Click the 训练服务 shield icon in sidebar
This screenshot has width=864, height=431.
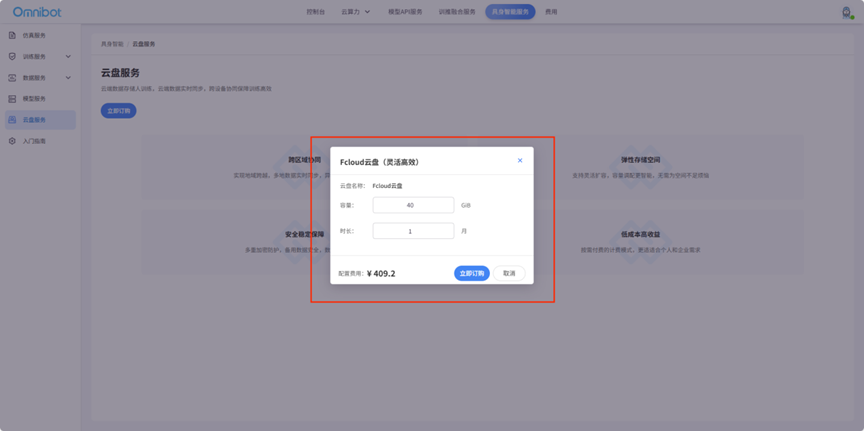[12, 56]
